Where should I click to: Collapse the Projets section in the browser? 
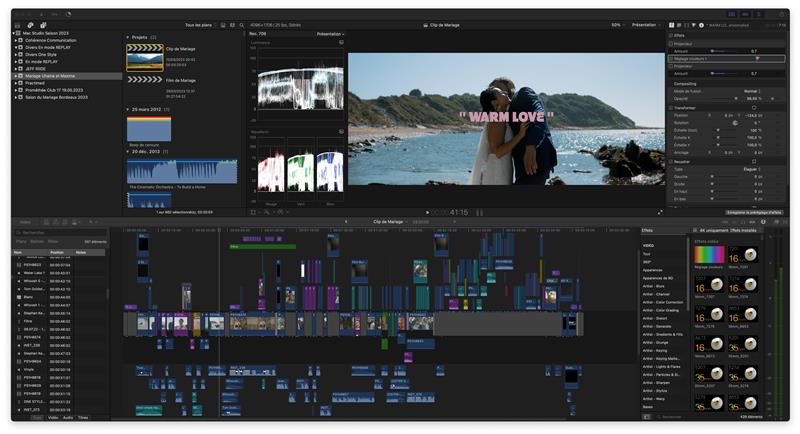point(128,37)
